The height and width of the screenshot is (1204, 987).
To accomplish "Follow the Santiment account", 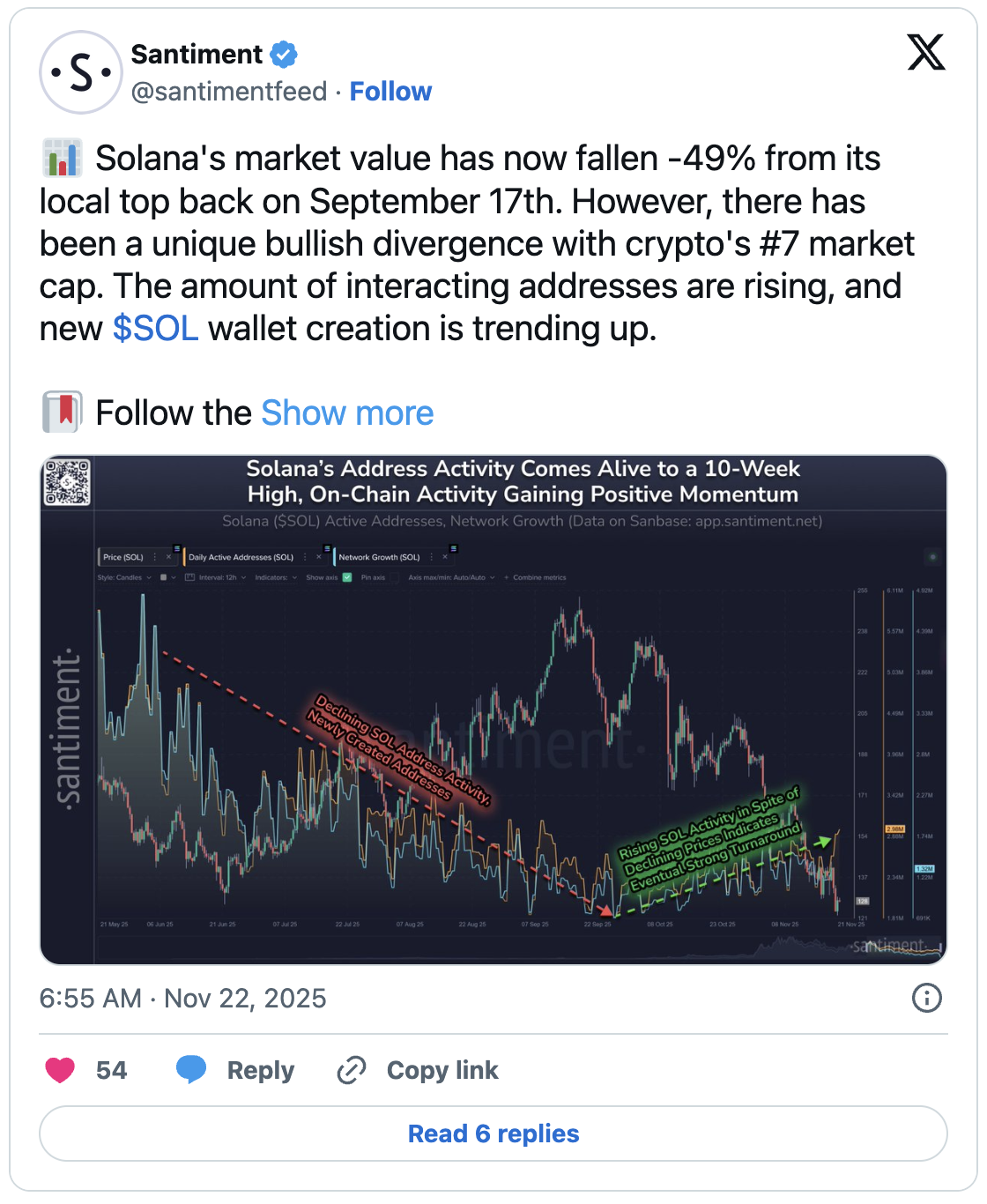I will point(390,92).
